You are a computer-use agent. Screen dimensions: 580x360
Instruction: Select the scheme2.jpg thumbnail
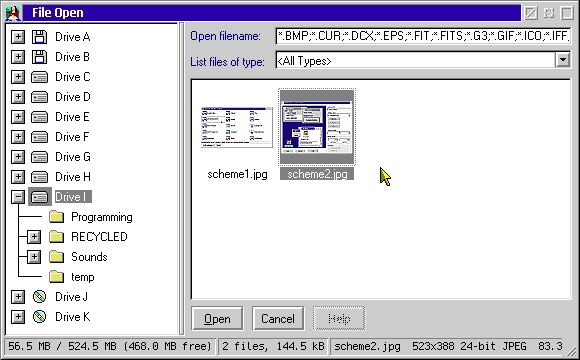(317, 127)
